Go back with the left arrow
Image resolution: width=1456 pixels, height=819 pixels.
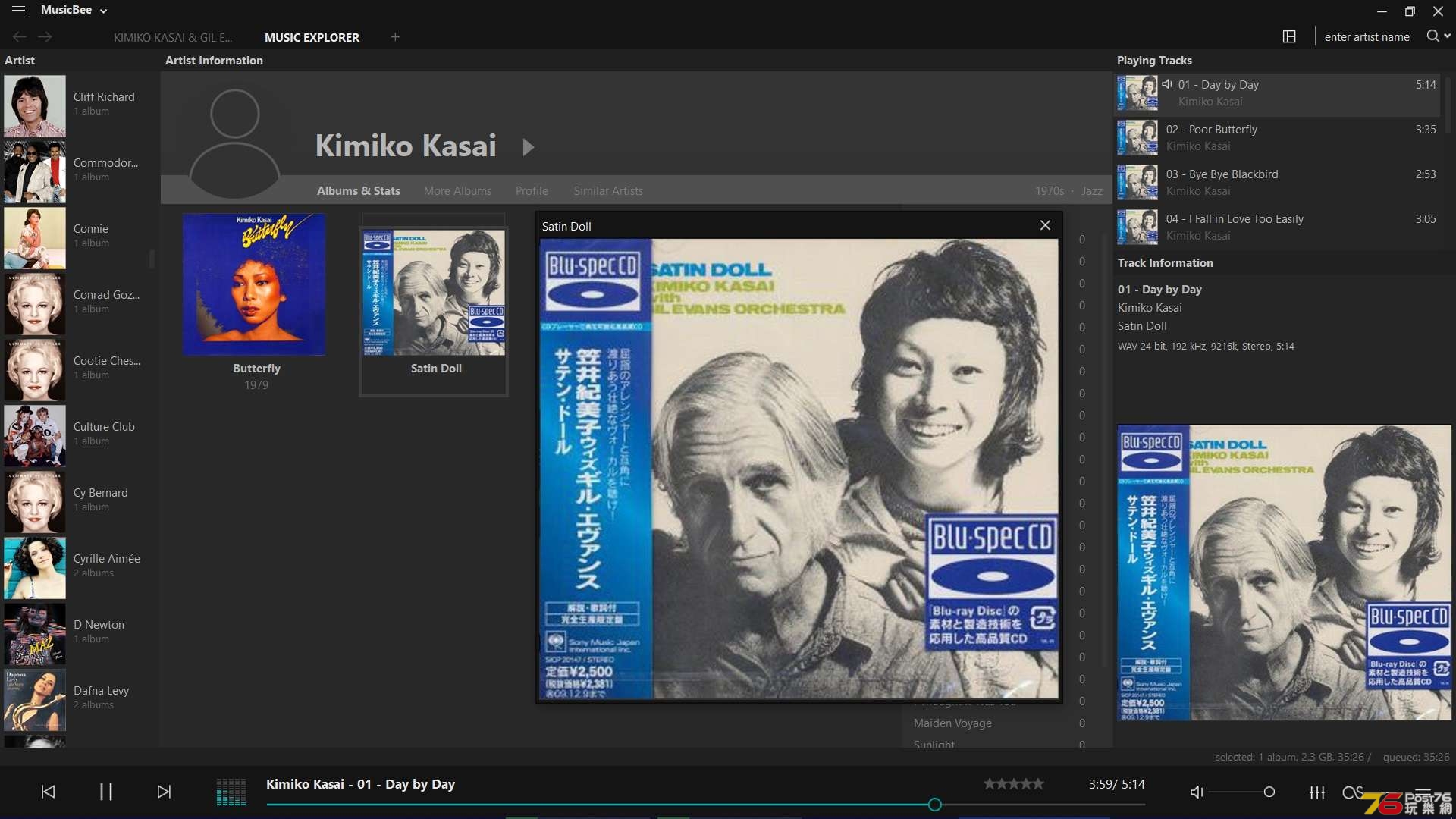pyautogui.click(x=20, y=36)
